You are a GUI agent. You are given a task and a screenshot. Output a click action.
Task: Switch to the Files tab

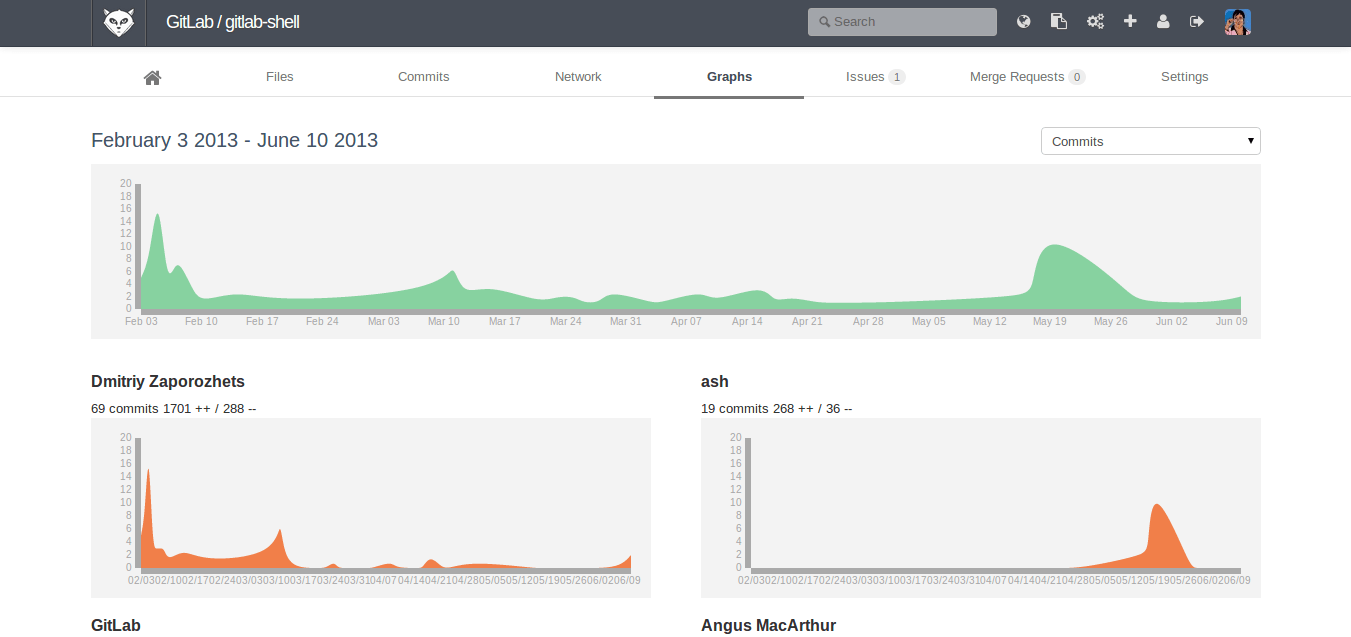[280, 77]
